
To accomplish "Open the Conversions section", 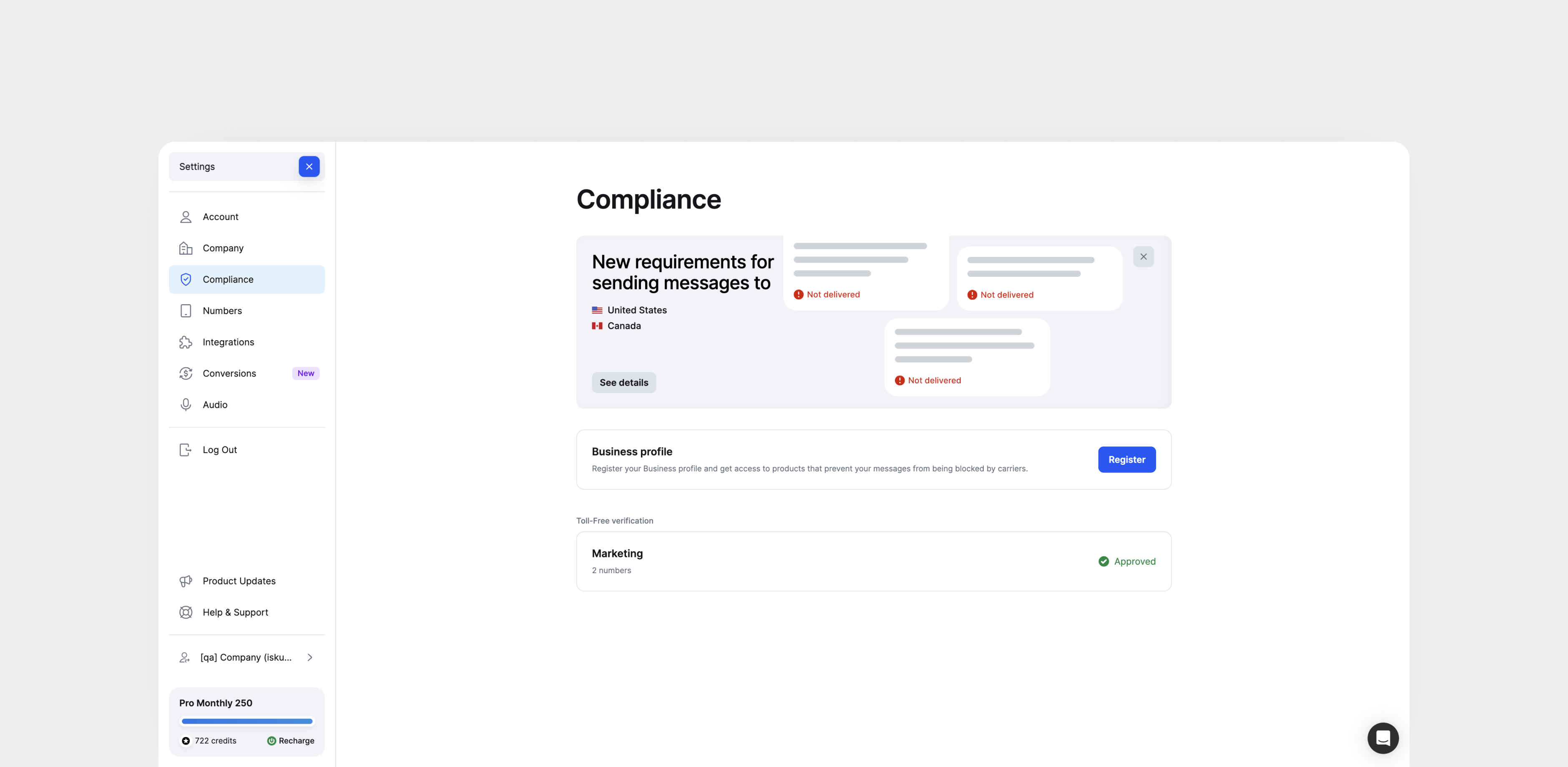I will [246, 373].
